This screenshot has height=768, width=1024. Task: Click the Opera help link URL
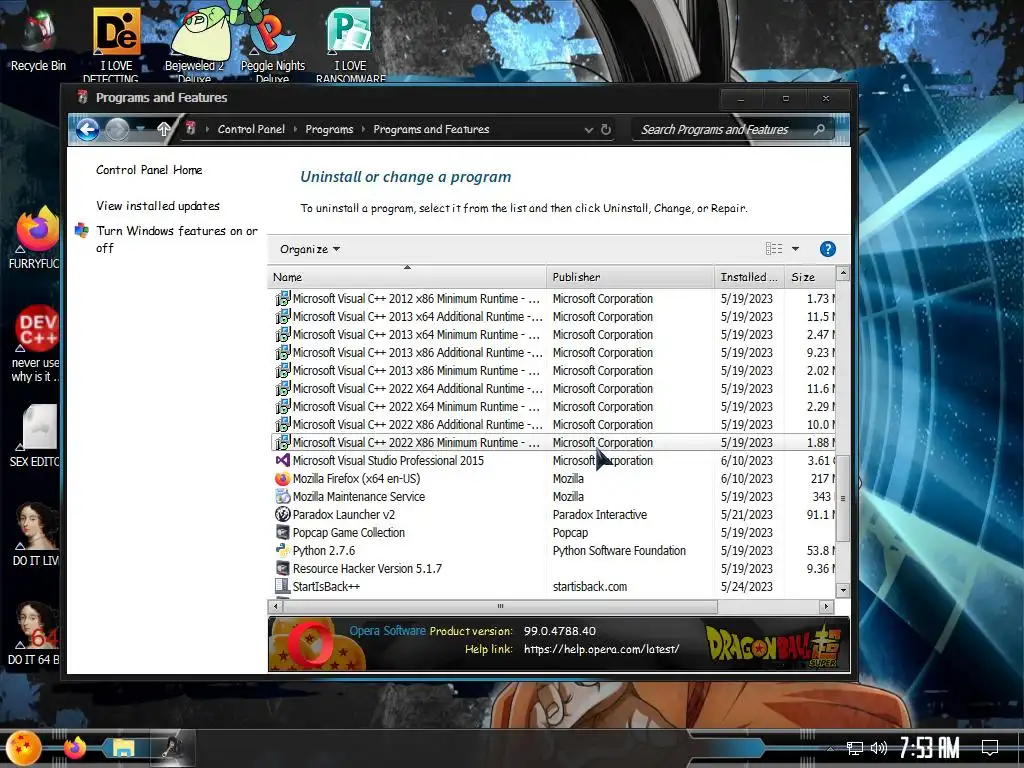601,649
